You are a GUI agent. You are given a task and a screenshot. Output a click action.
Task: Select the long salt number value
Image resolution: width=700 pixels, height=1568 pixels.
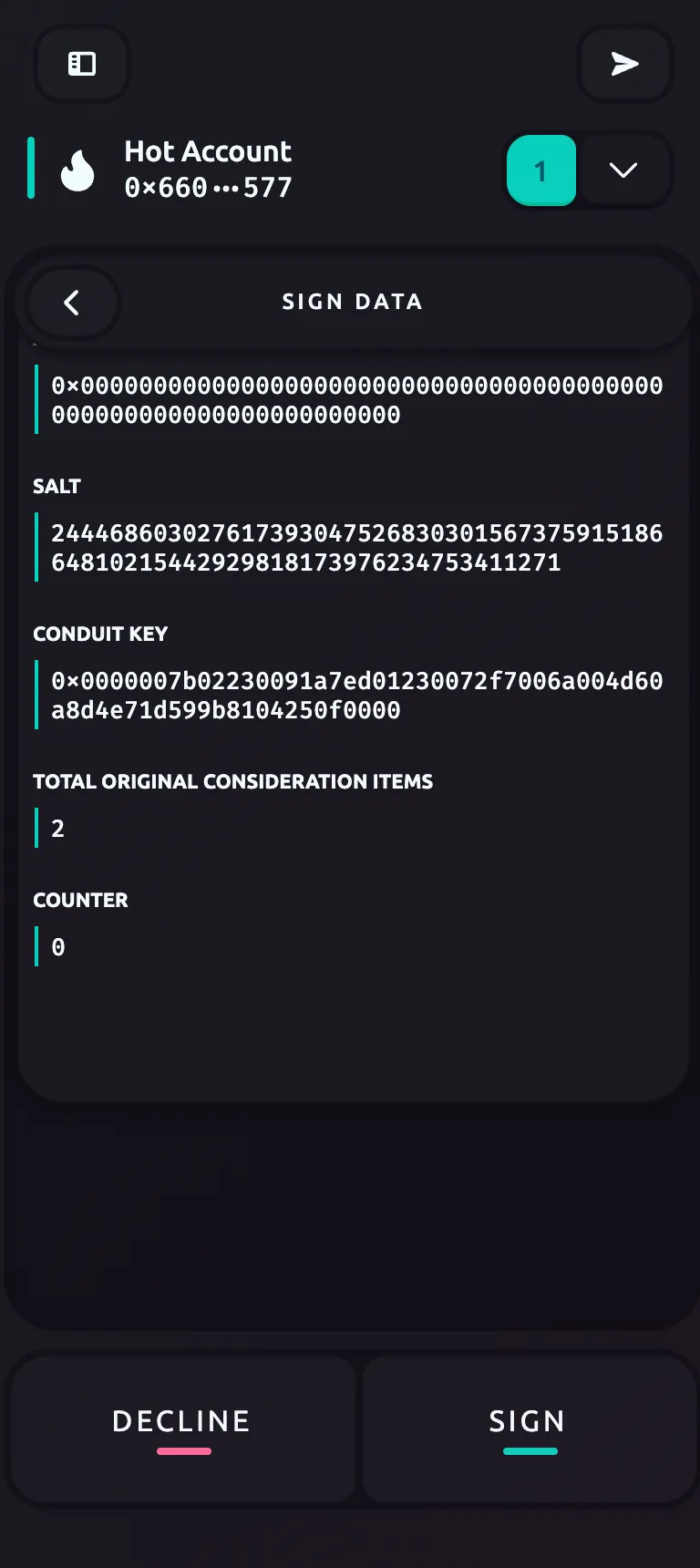tap(356, 548)
